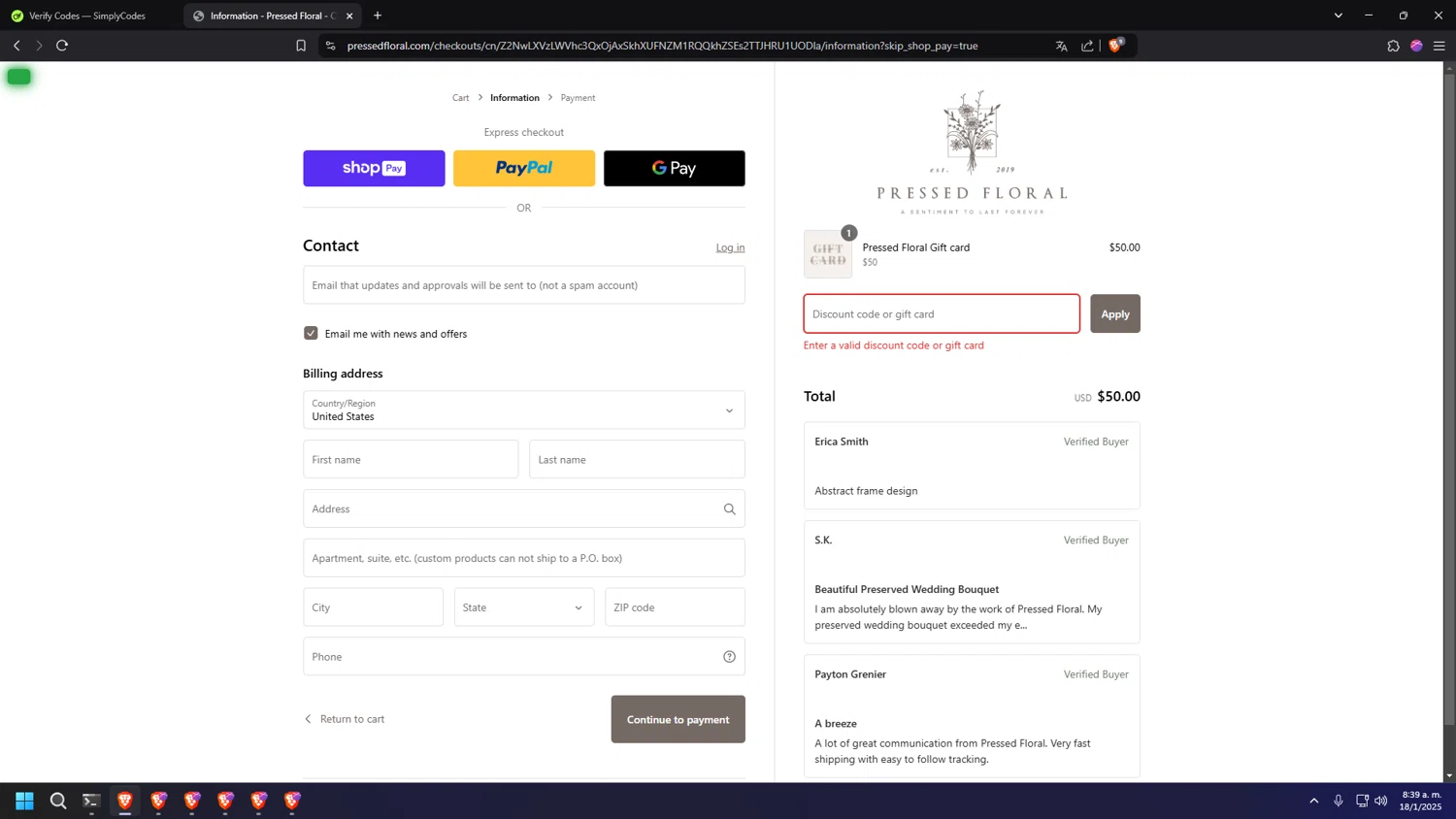Continue to payment

[678, 719]
